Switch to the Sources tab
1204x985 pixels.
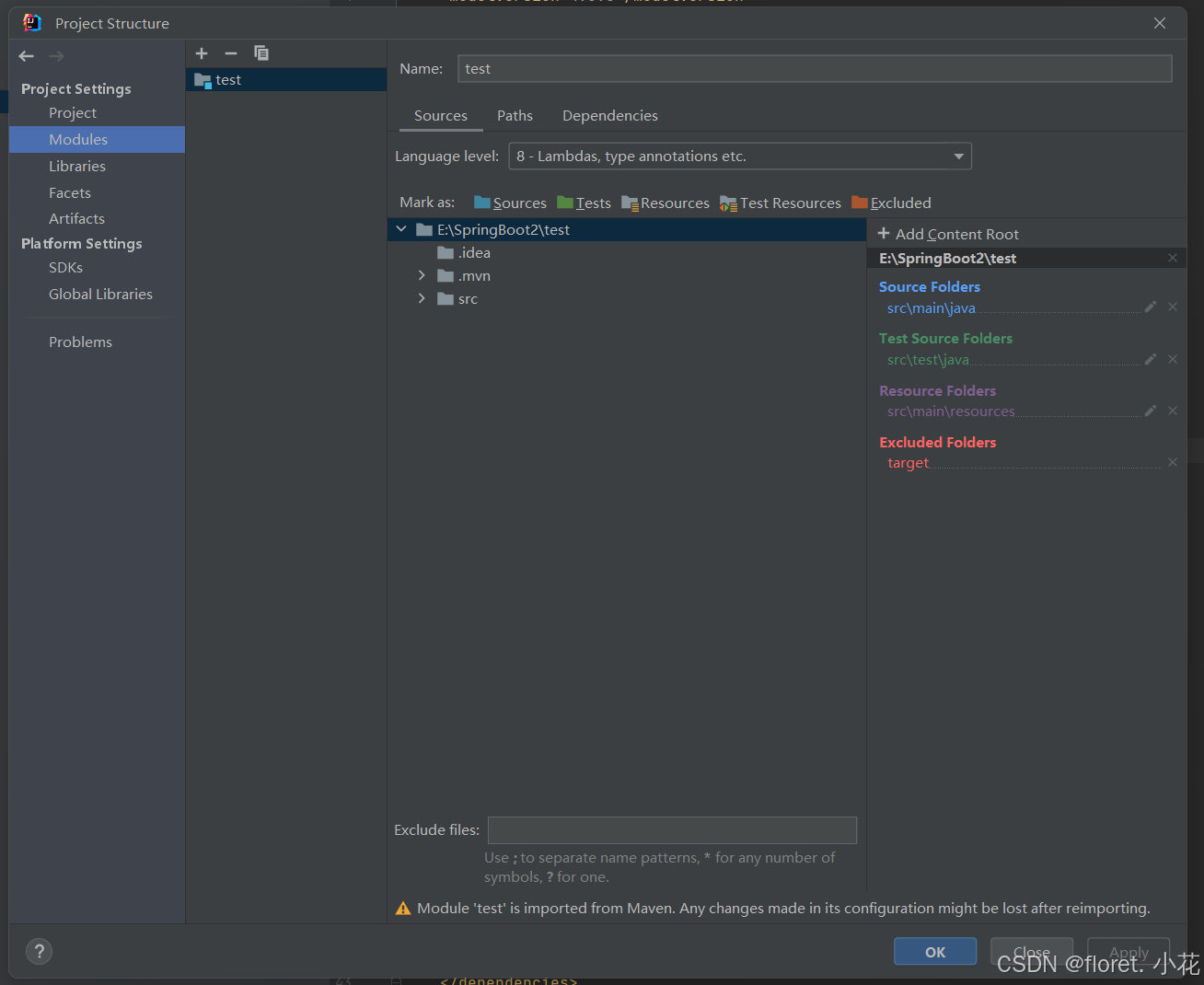tap(441, 116)
